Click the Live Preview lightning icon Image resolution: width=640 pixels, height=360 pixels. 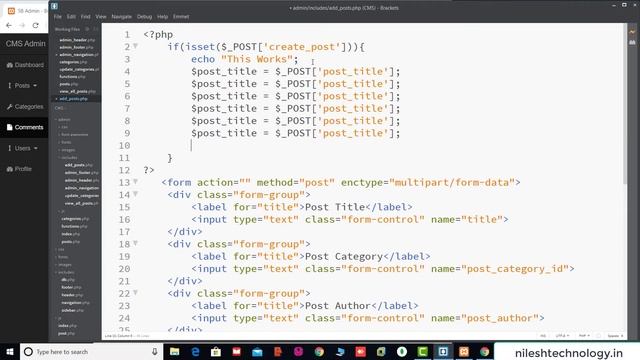[x=632, y=32]
